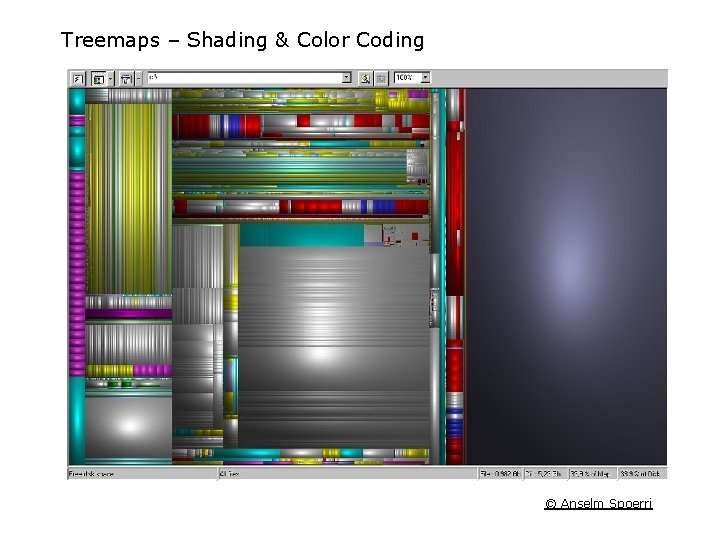720x540 pixels.
Task: Open the dropdown arrow beside the layout view icon
Action: point(110,79)
